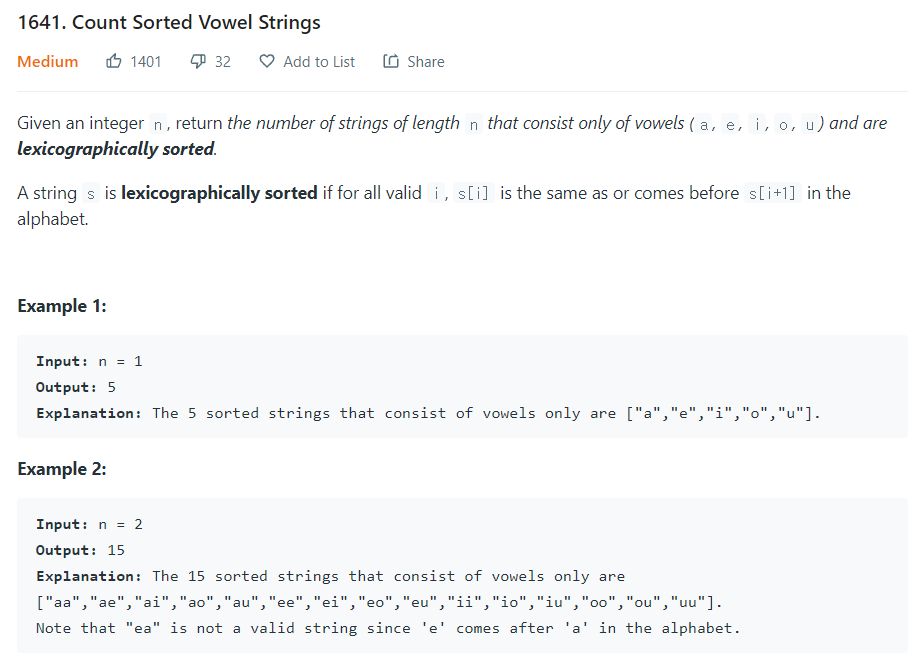Click the Example 2 heading

tap(62, 469)
